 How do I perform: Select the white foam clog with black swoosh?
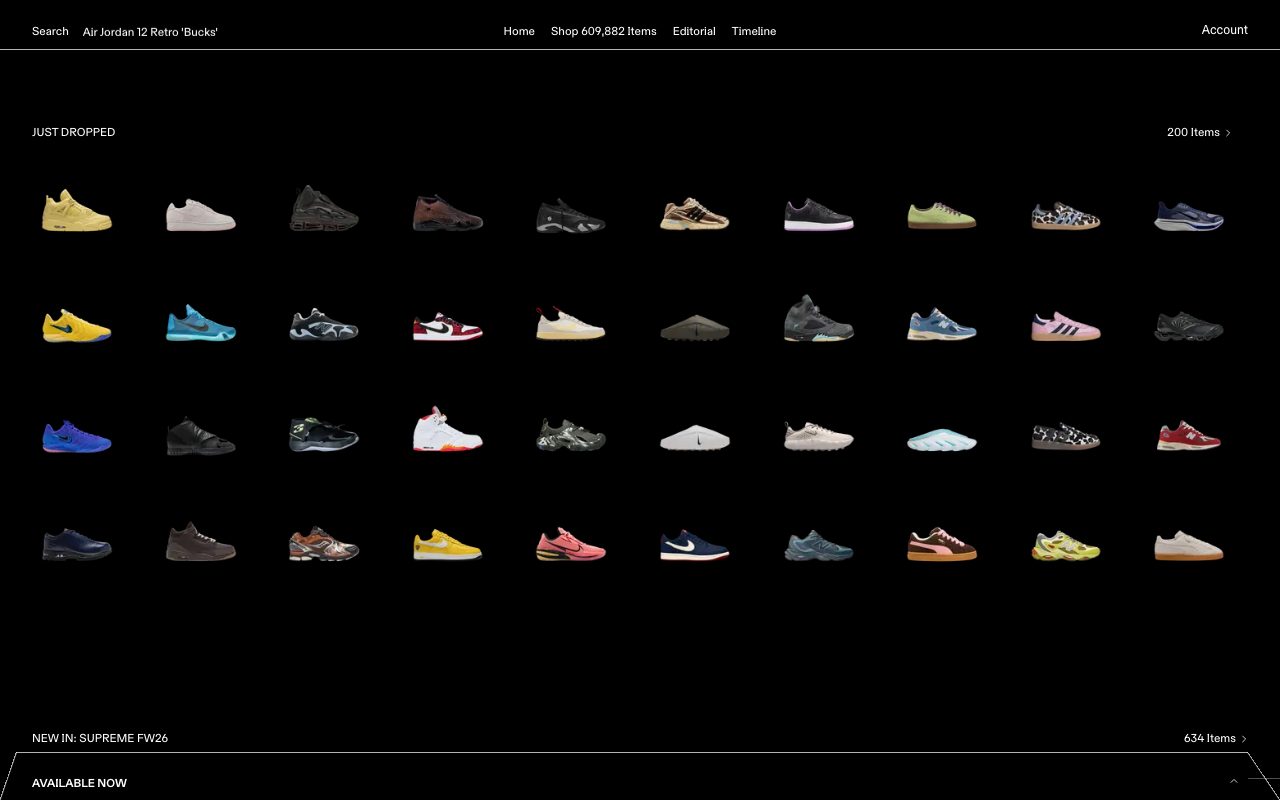point(695,437)
